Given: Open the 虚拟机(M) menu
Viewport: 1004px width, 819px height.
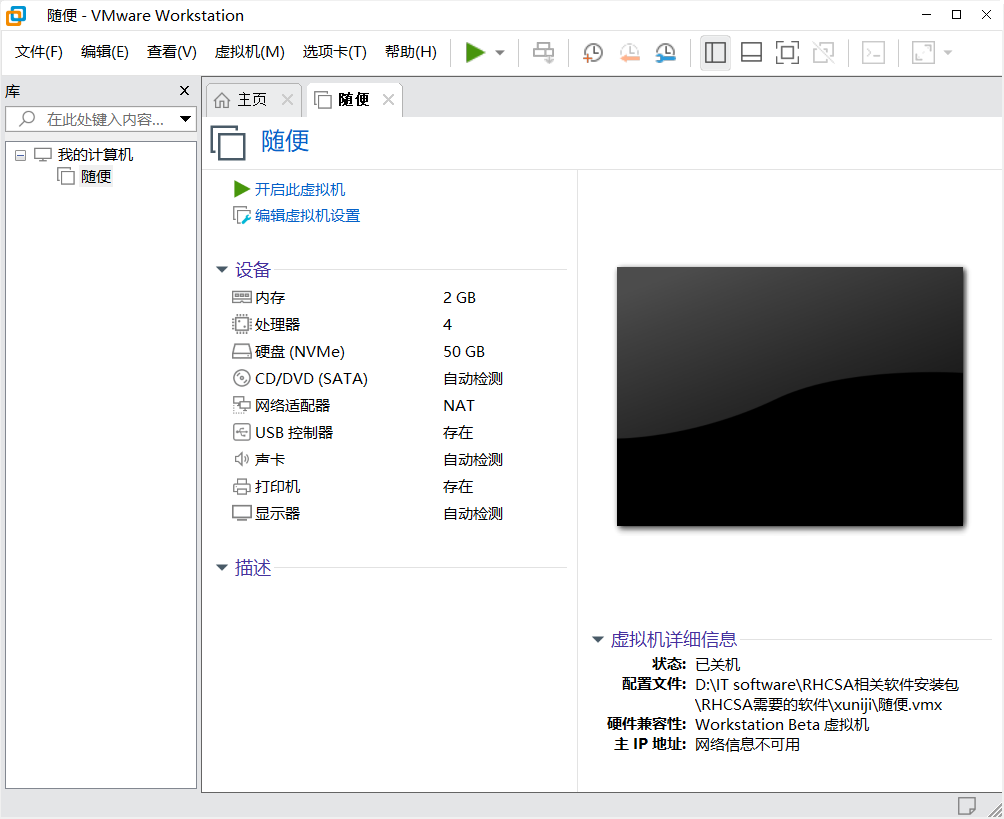Looking at the screenshot, I should (x=250, y=52).
